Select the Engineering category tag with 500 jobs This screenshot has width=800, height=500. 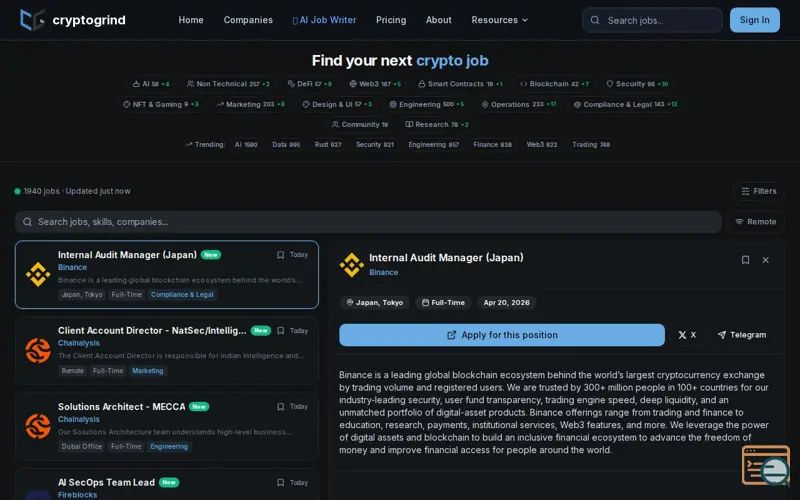coord(427,104)
